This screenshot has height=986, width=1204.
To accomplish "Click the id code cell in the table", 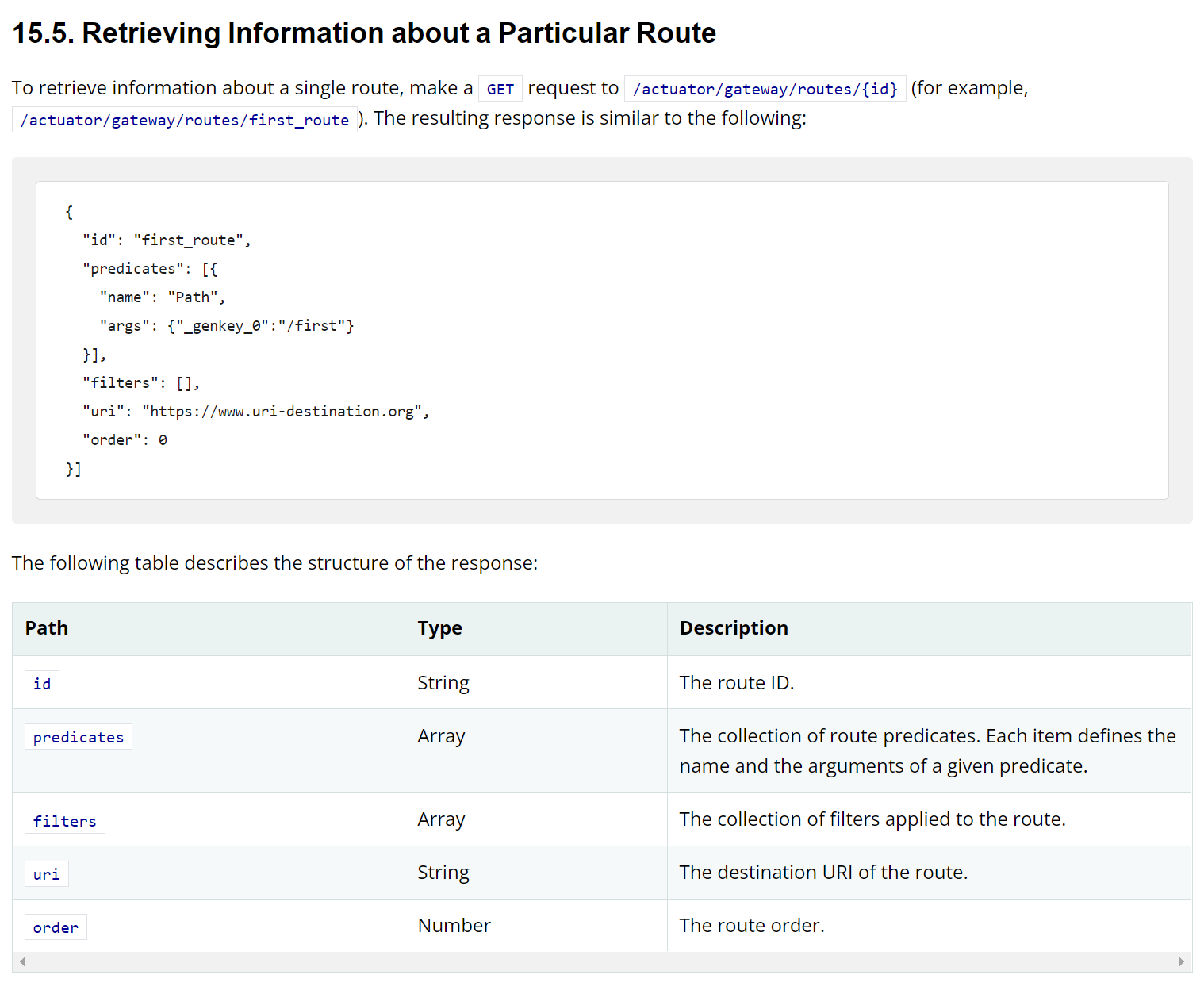I will pyautogui.click(x=42, y=684).
